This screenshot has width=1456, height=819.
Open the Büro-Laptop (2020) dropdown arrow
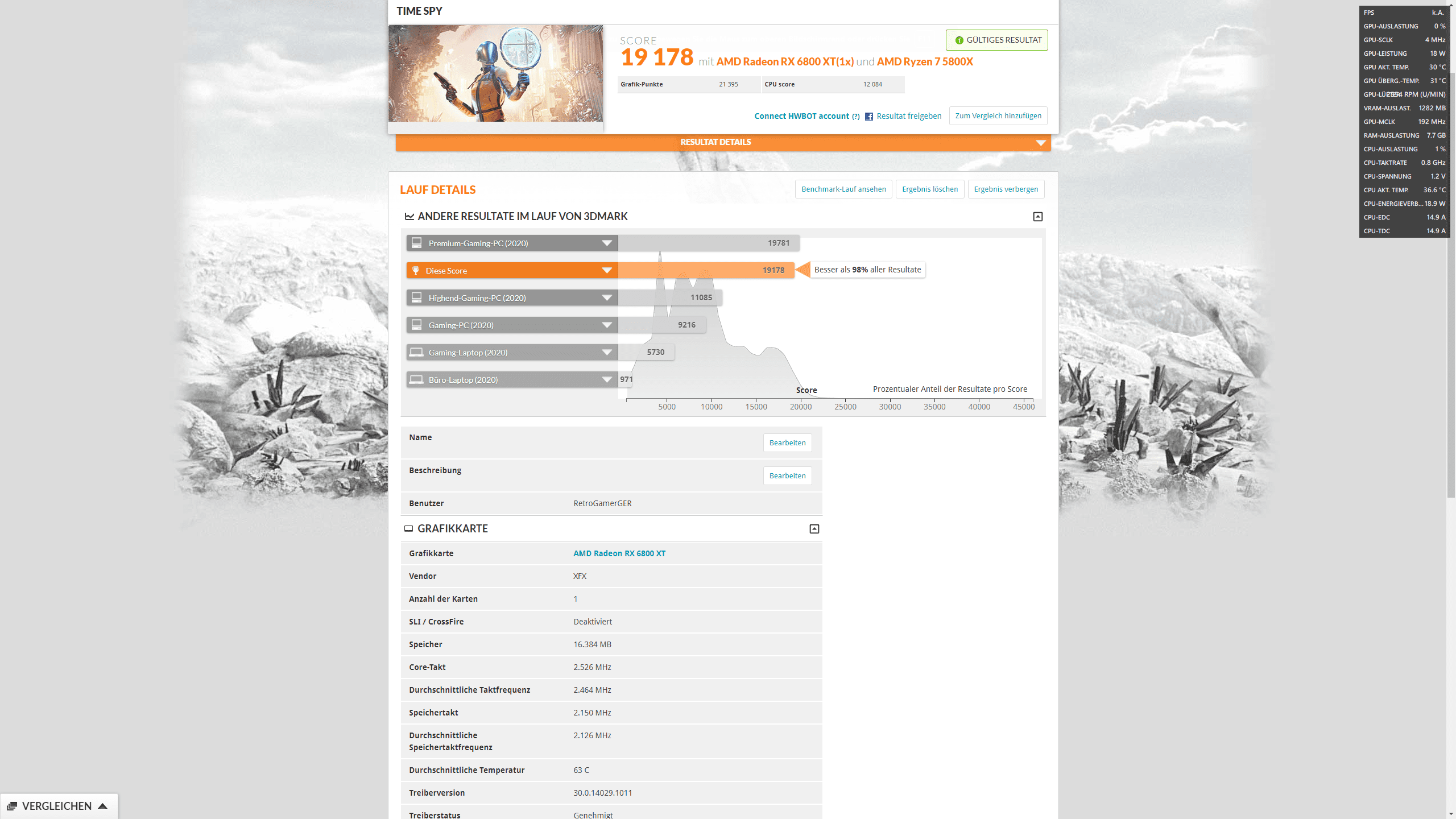[607, 380]
